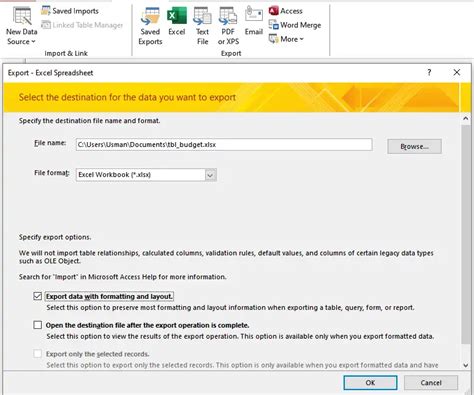This screenshot has width=474, height=395.
Task: Confirm the export with OK
Action: [x=370, y=383]
